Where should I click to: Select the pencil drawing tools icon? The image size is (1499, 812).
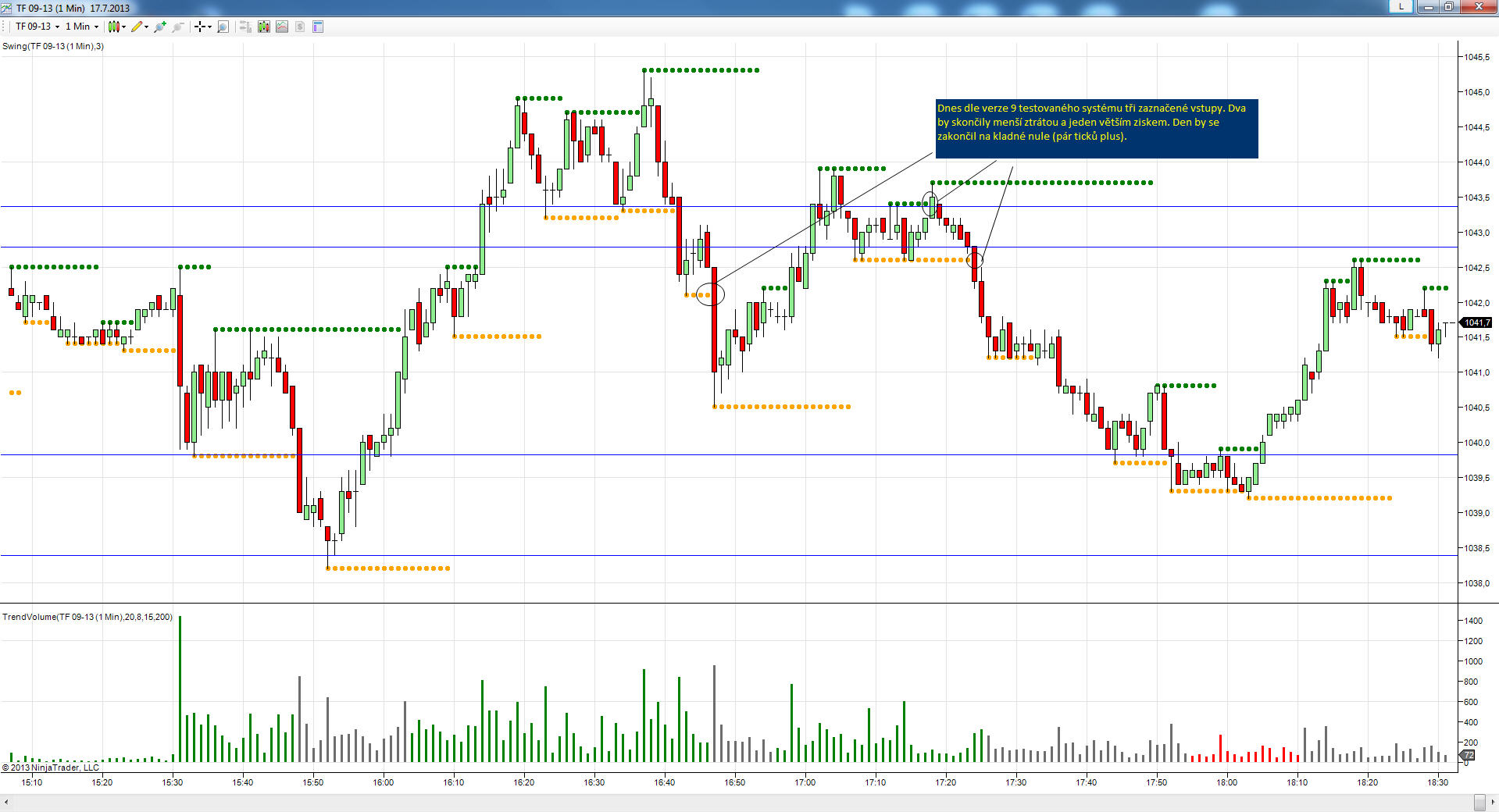137,27
